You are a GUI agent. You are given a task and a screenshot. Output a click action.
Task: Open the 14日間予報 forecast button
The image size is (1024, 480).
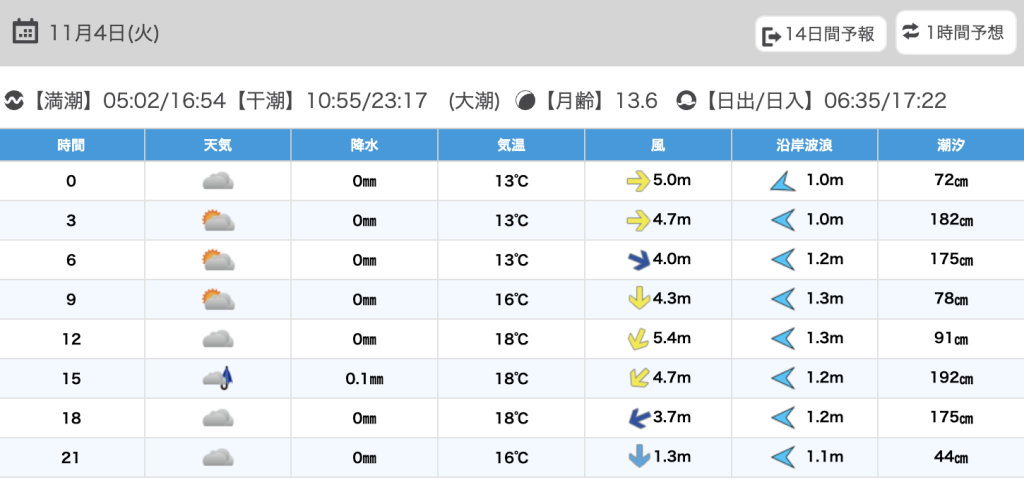(x=819, y=34)
